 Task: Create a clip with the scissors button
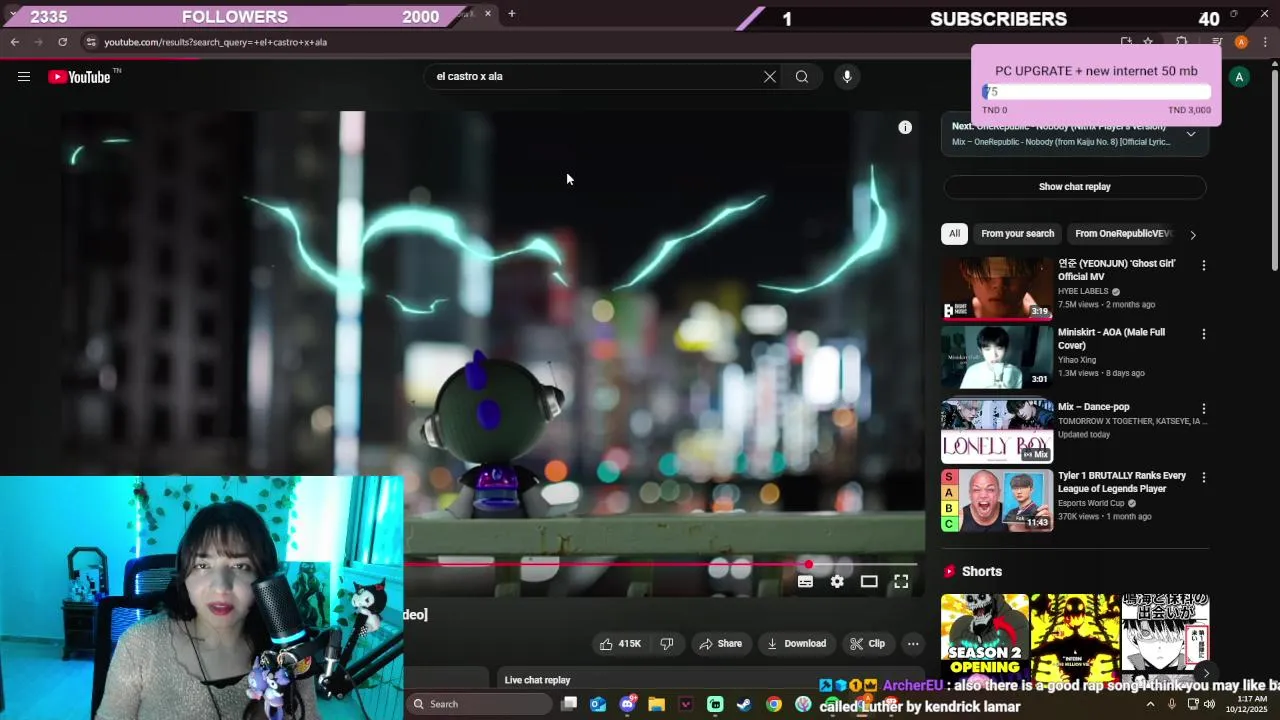867,644
